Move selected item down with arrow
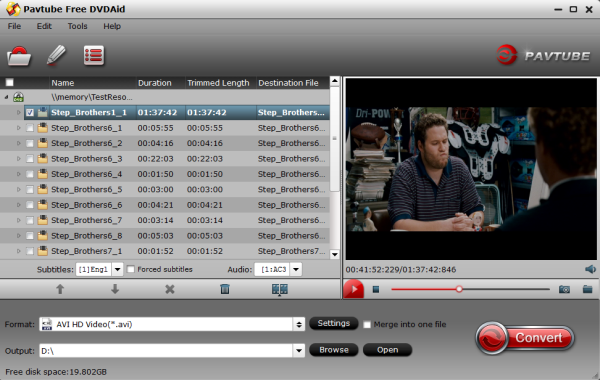 coord(115,289)
